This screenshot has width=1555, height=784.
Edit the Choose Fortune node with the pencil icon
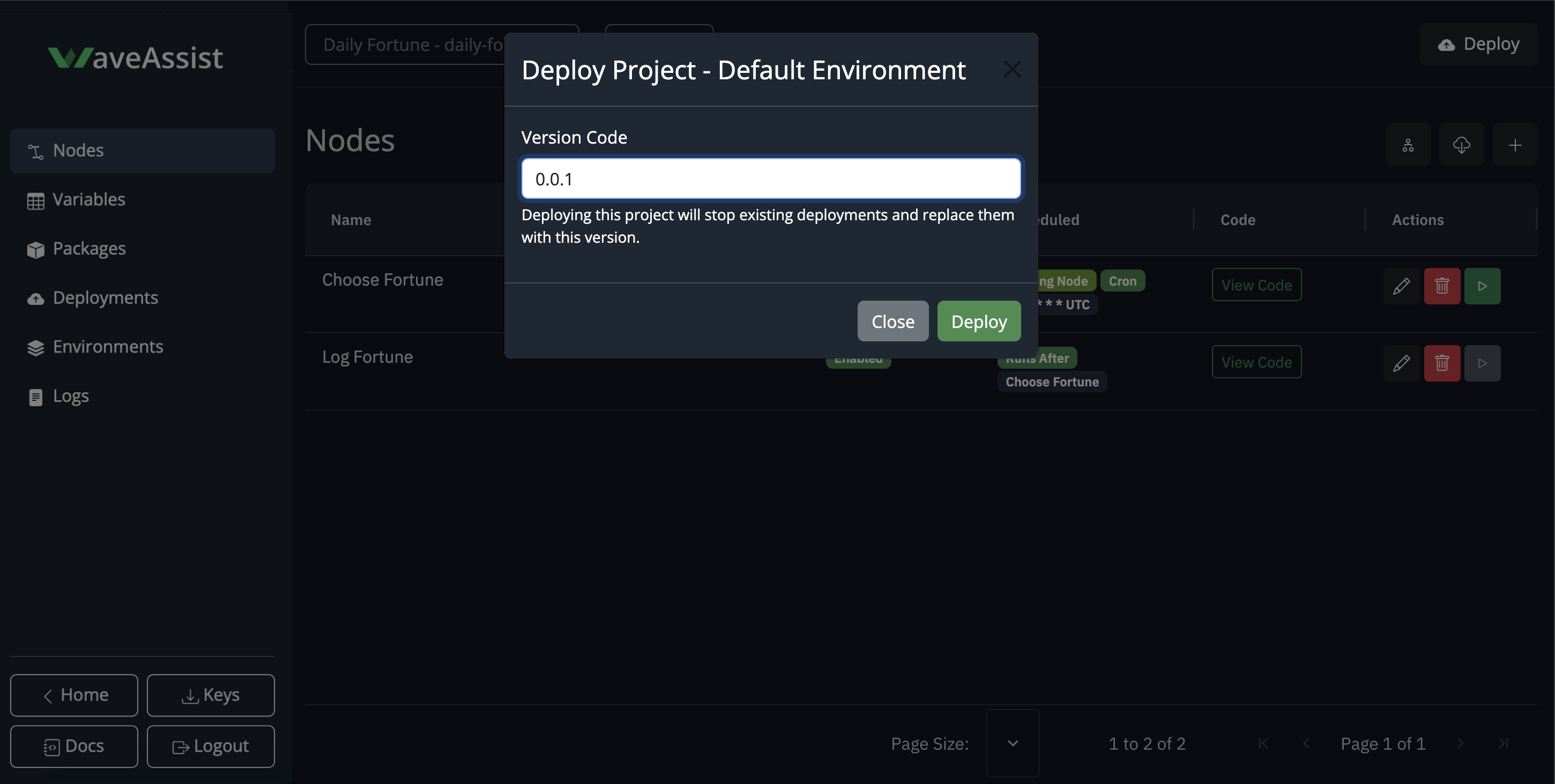1402,286
